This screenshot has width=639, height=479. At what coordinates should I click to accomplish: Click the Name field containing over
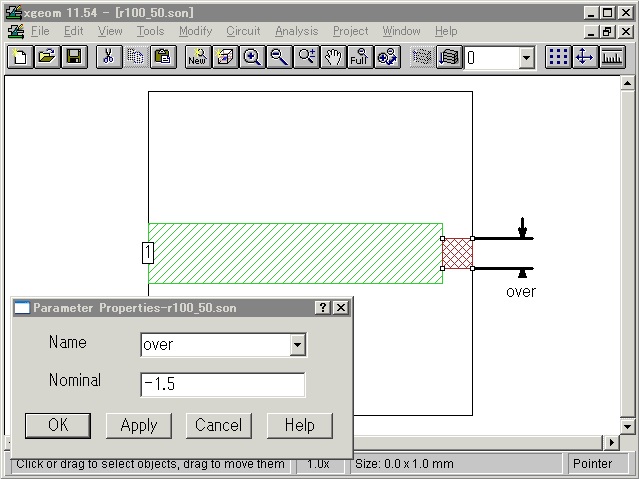216,345
